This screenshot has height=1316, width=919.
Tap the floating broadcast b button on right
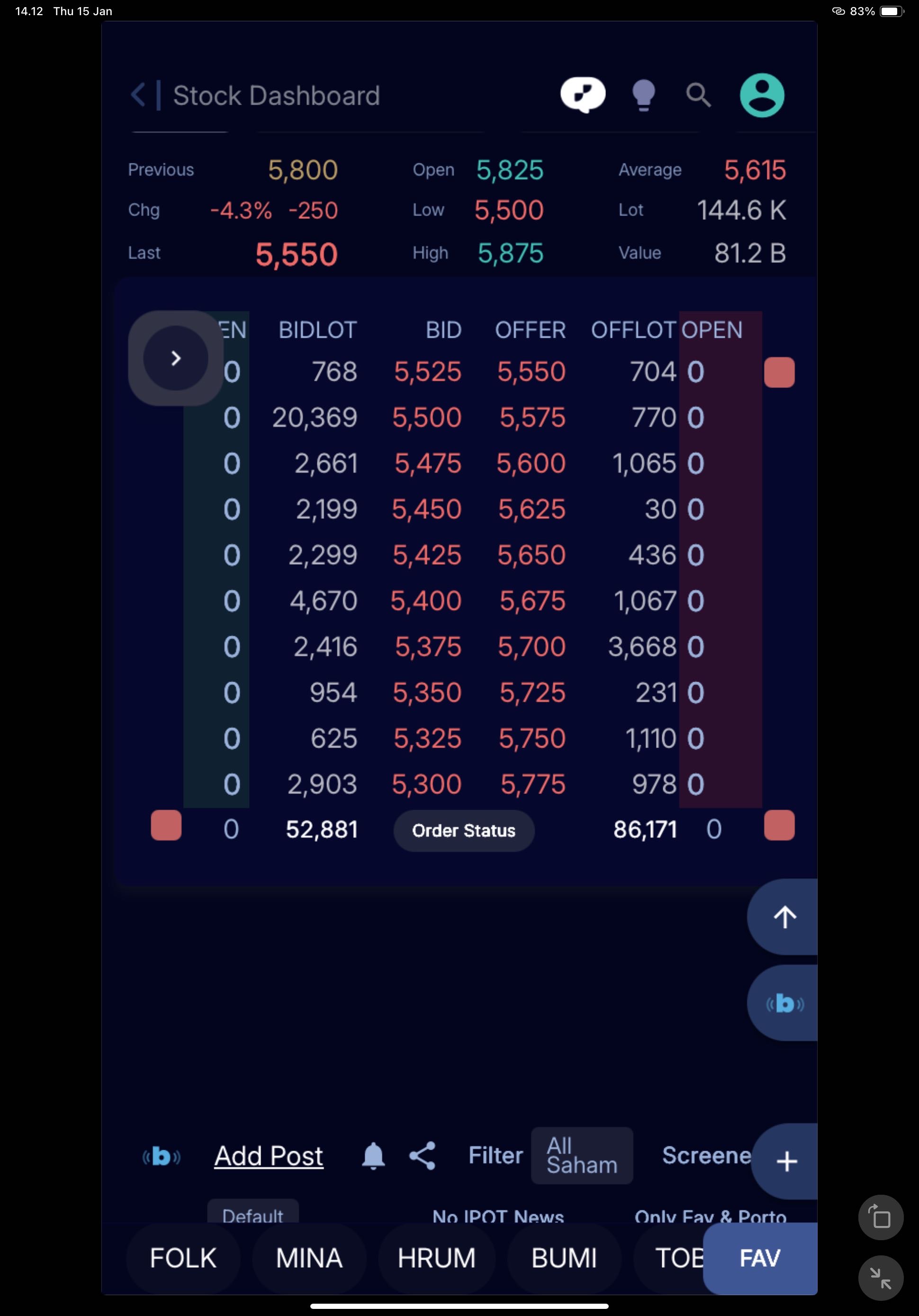tap(784, 1004)
